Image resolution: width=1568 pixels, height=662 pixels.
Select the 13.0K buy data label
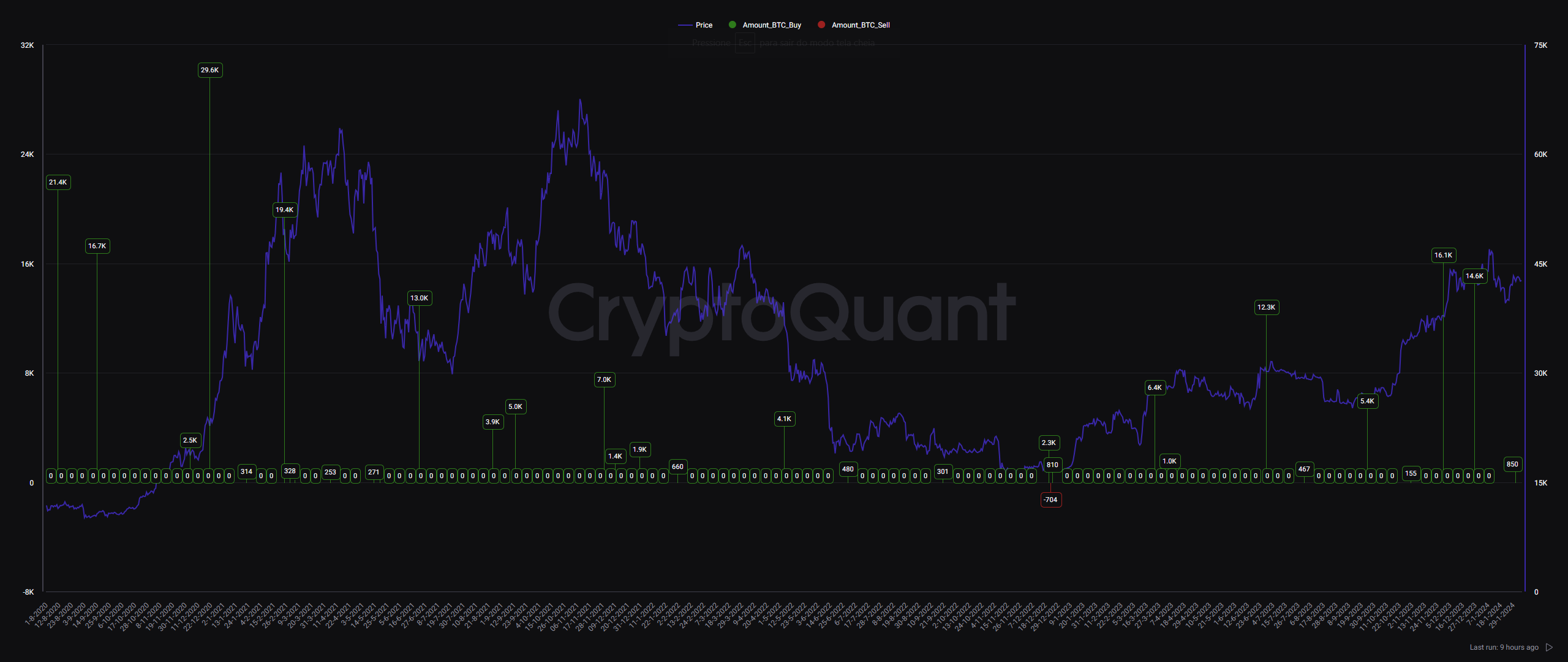point(420,299)
